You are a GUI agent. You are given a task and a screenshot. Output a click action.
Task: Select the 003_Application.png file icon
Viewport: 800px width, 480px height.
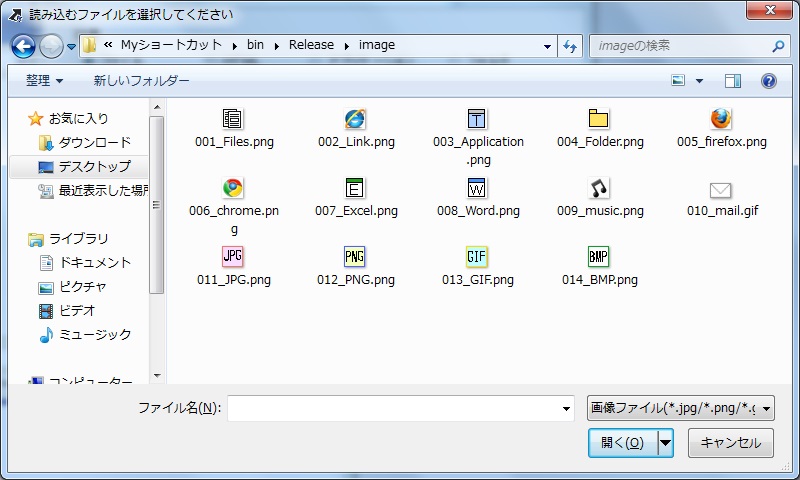click(477, 118)
